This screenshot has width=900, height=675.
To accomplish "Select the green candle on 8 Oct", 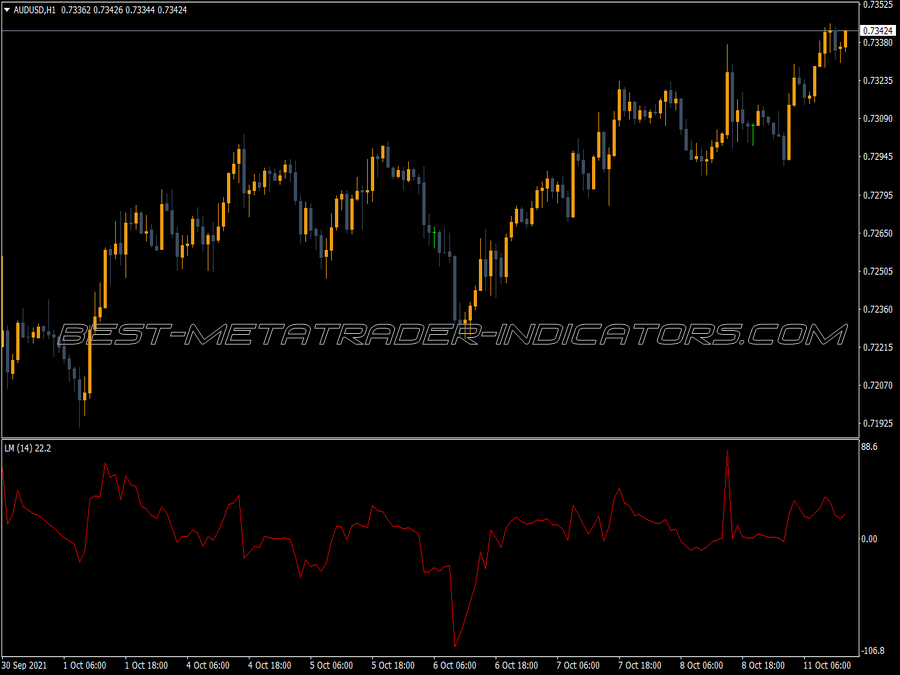I will pyautogui.click(x=753, y=134).
